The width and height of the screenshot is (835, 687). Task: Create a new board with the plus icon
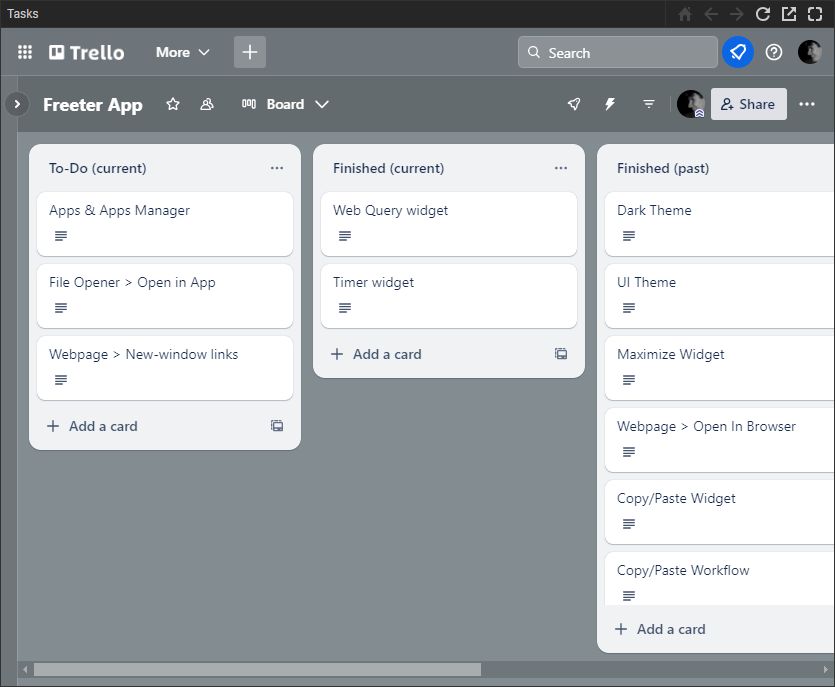tap(249, 52)
